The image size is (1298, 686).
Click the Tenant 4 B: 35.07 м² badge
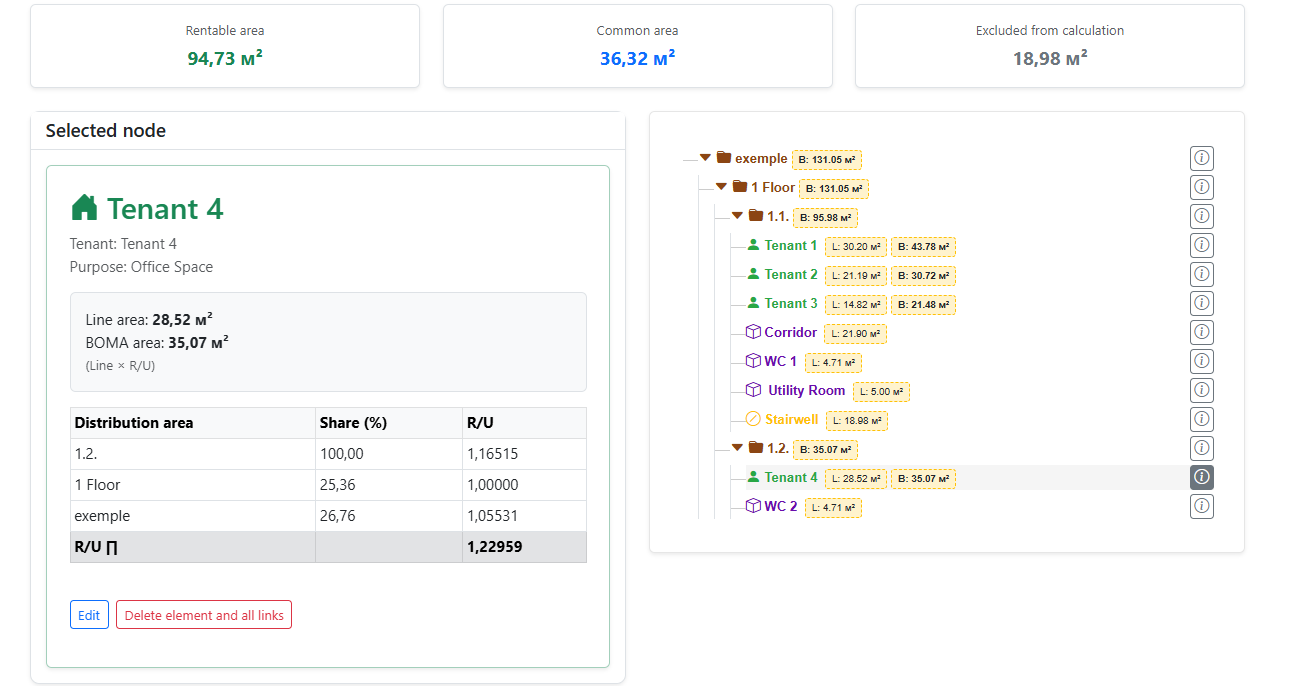point(923,479)
